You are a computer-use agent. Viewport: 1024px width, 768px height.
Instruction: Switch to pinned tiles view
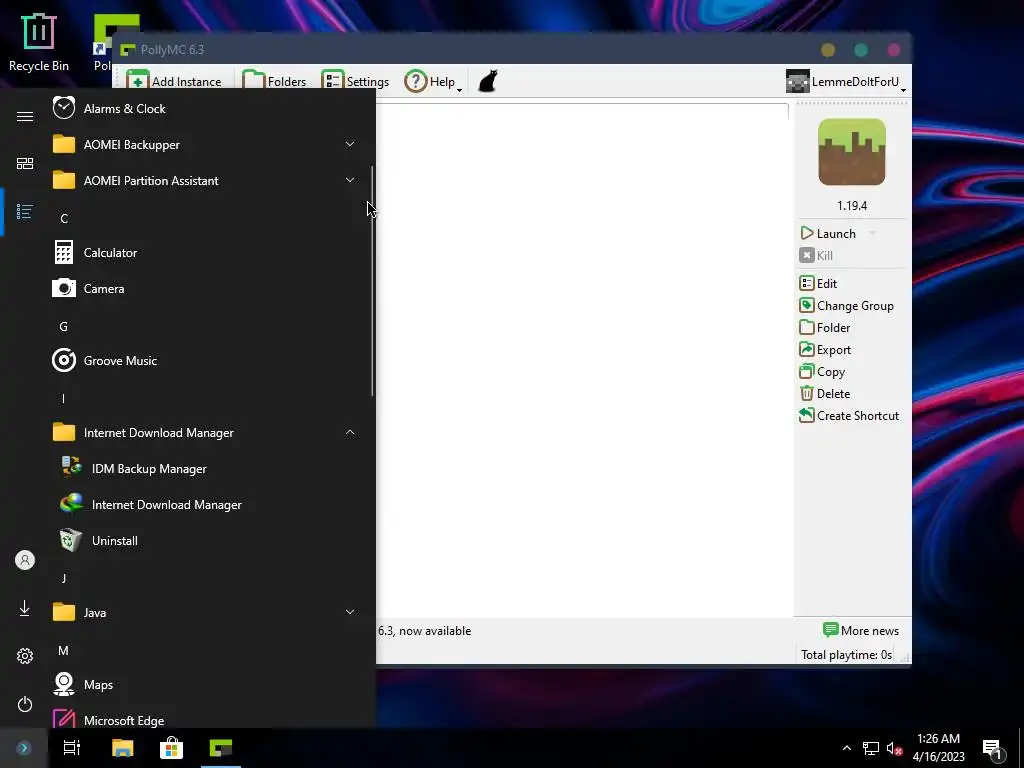[25, 163]
